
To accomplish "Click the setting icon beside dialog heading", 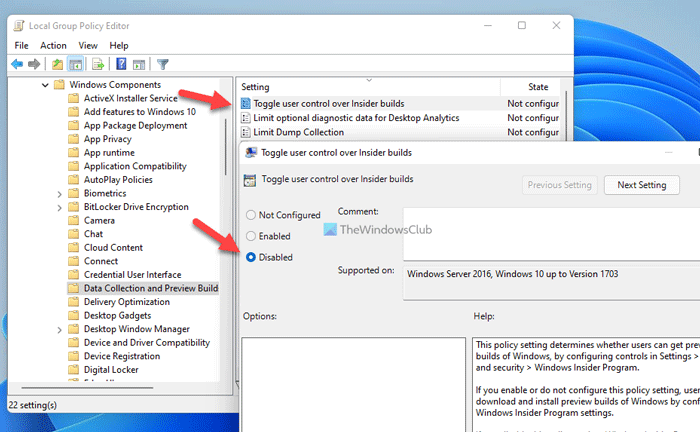I will click(250, 180).
